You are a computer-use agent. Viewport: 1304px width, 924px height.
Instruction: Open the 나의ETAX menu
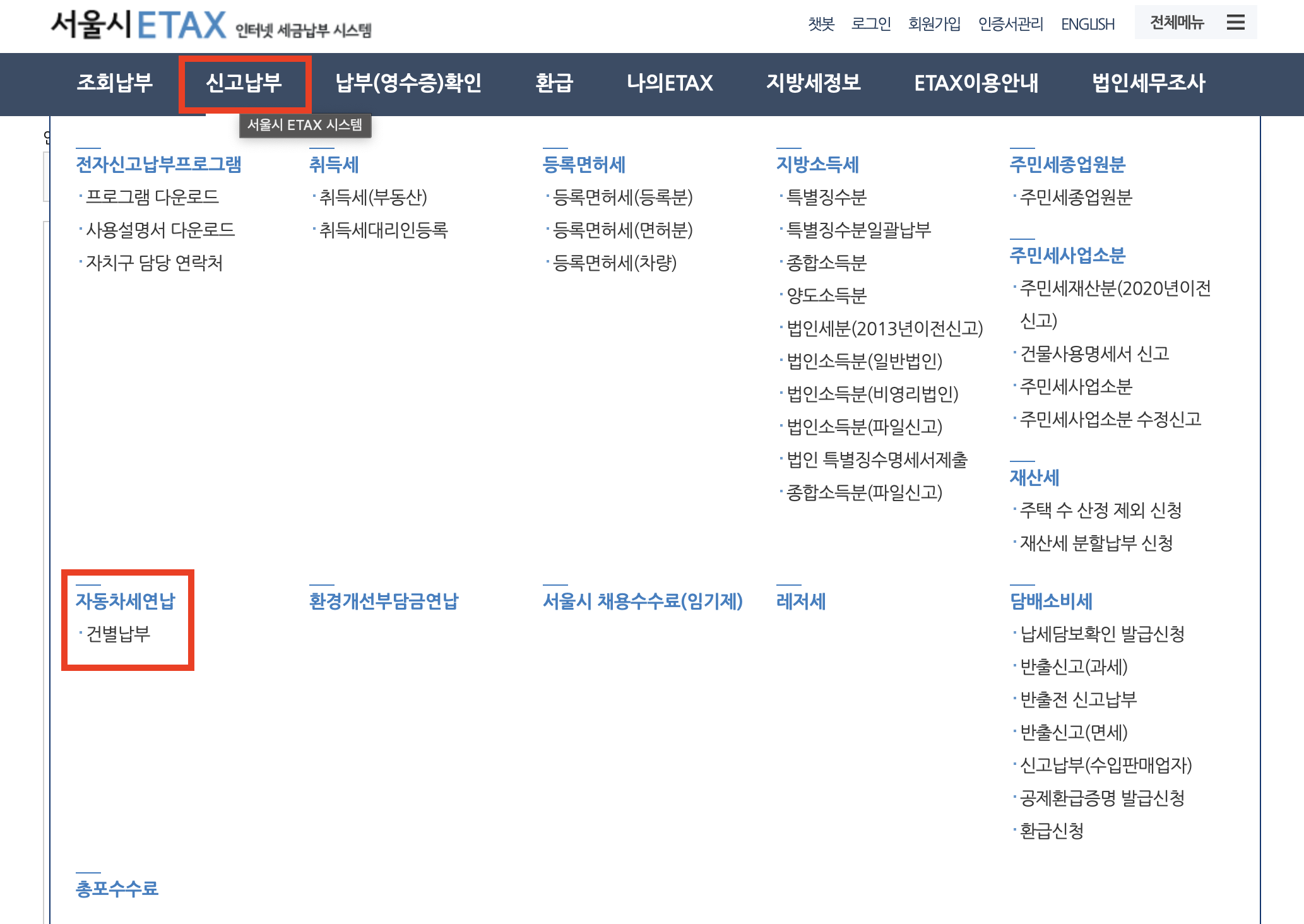point(670,83)
